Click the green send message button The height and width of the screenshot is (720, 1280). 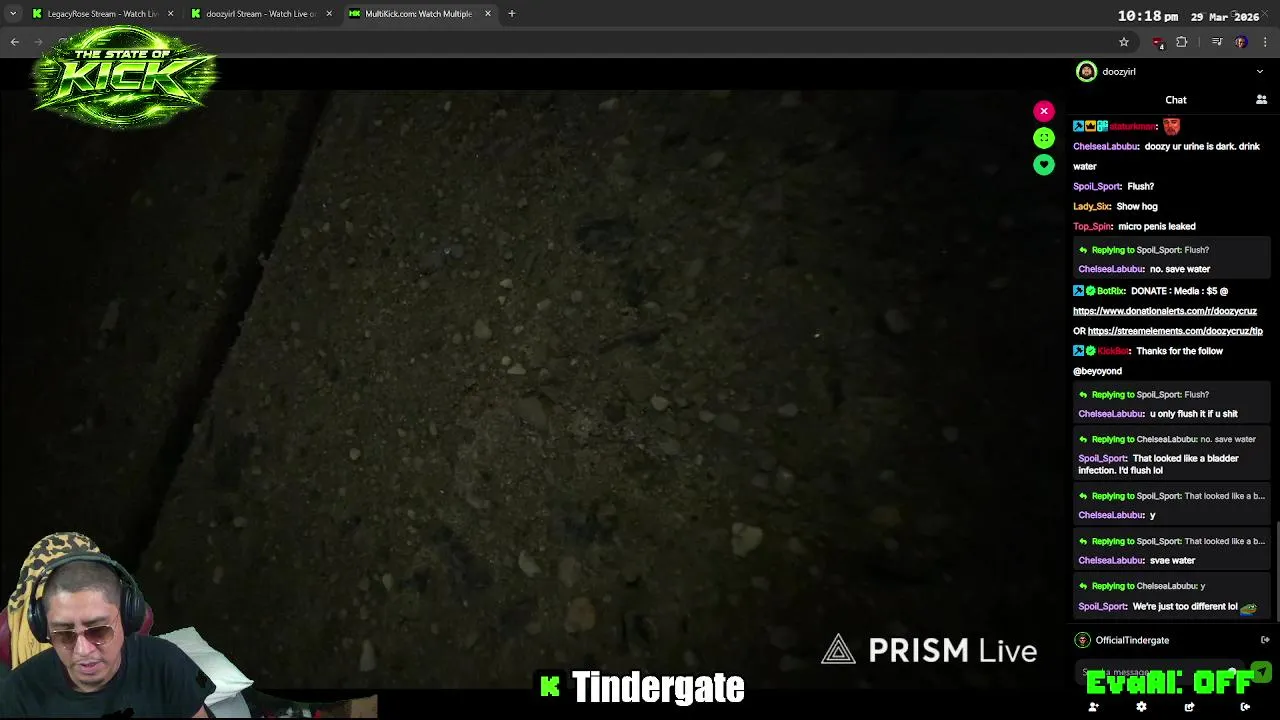coord(1261,673)
